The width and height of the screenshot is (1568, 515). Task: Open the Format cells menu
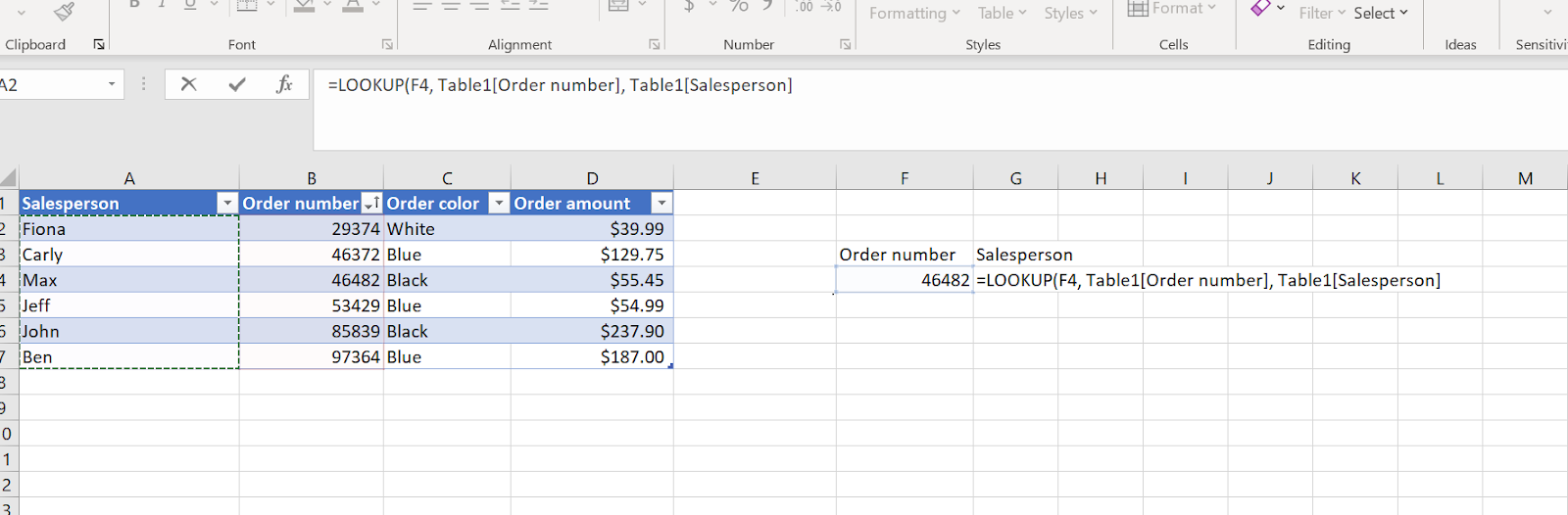point(1172,9)
